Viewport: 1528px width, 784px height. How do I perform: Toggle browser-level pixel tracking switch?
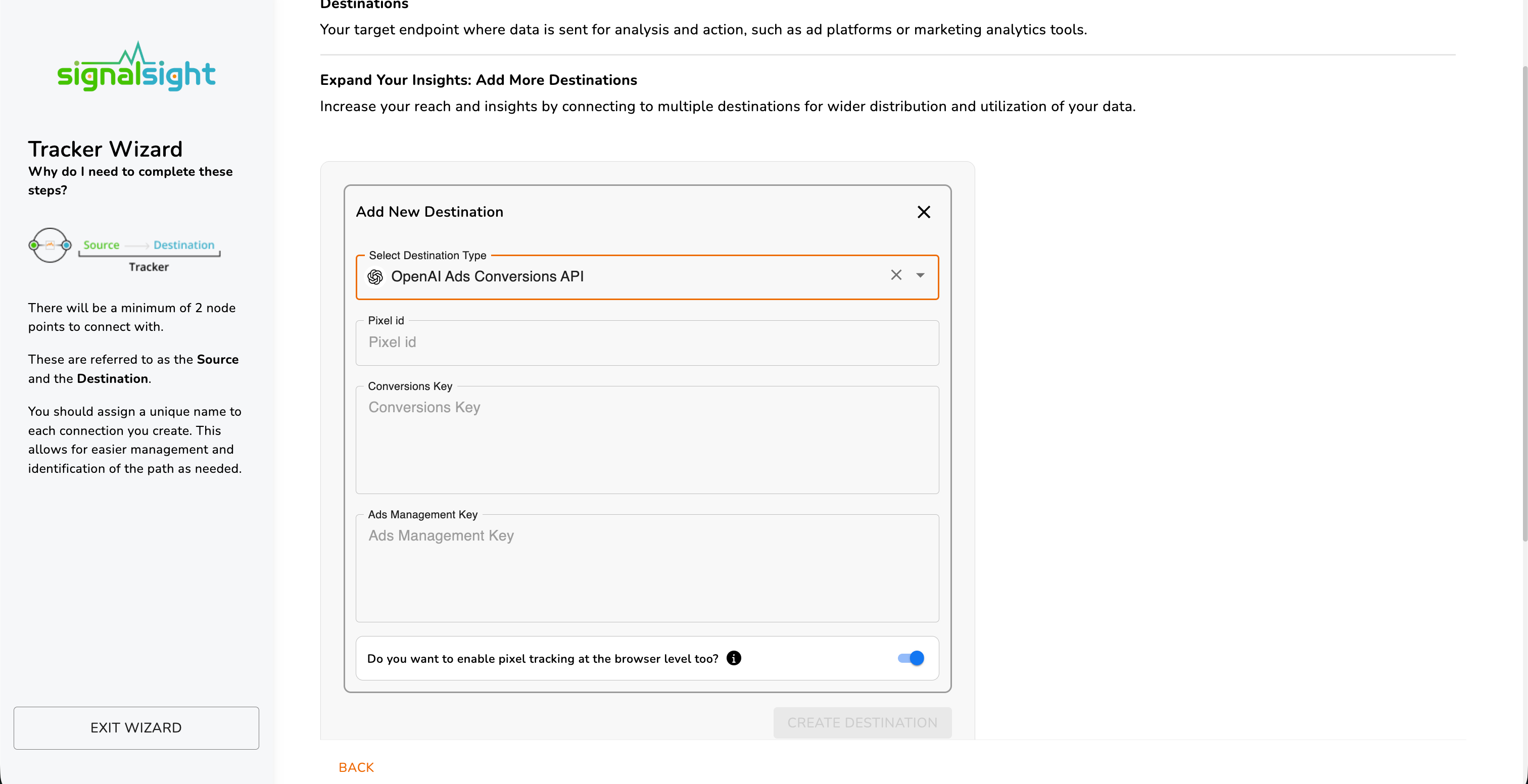click(911, 658)
